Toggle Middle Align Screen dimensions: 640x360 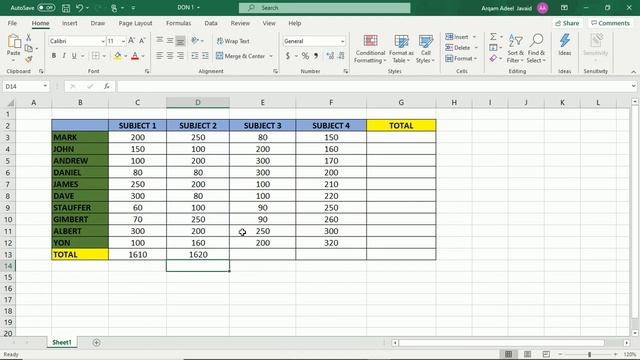(170, 40)
